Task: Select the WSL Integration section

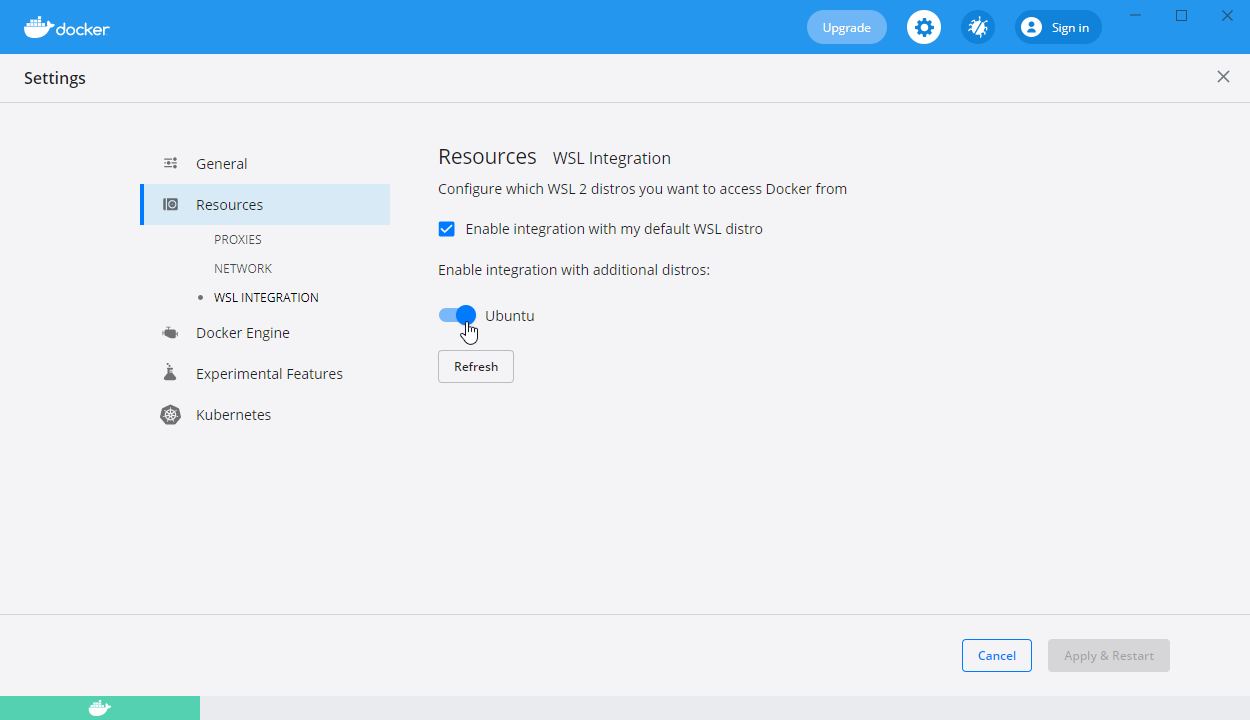Action: [x=266, y=297]
